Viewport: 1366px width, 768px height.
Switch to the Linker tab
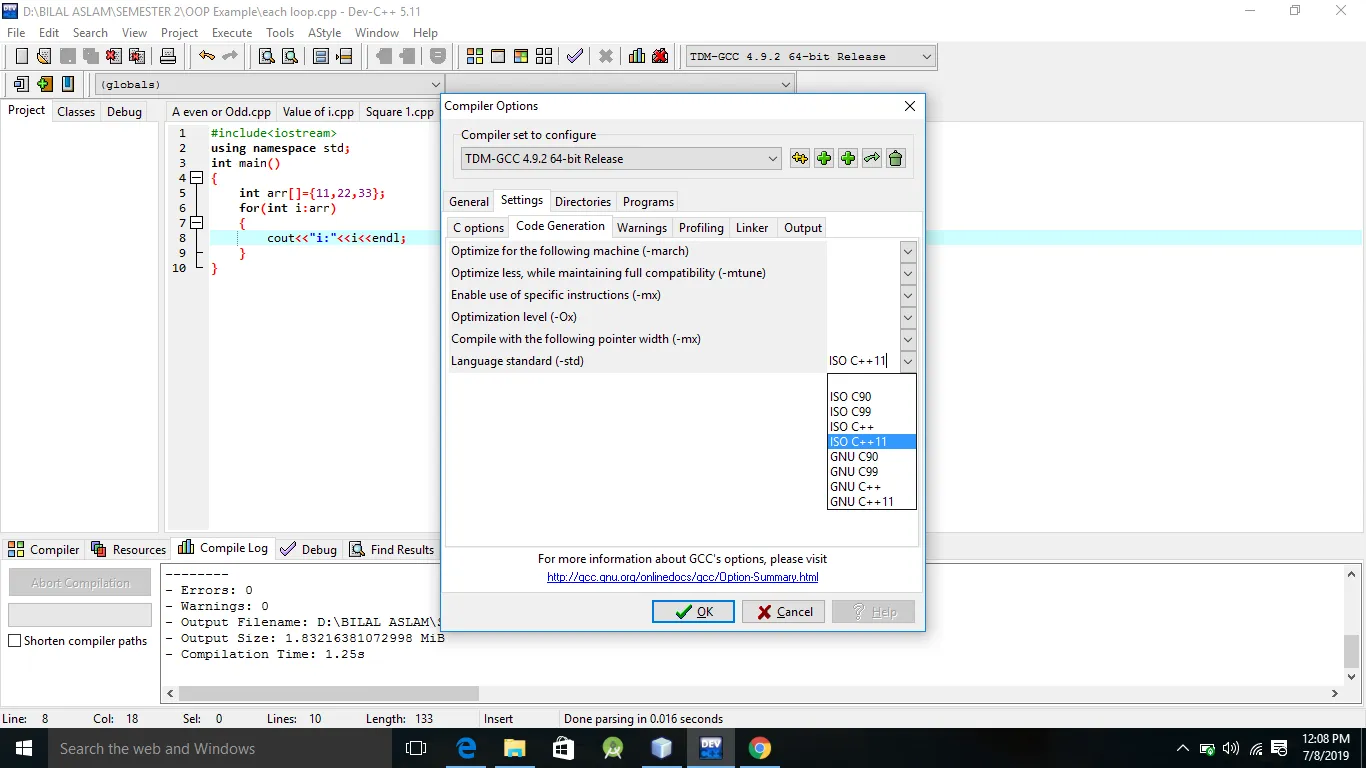click(752, 228)
